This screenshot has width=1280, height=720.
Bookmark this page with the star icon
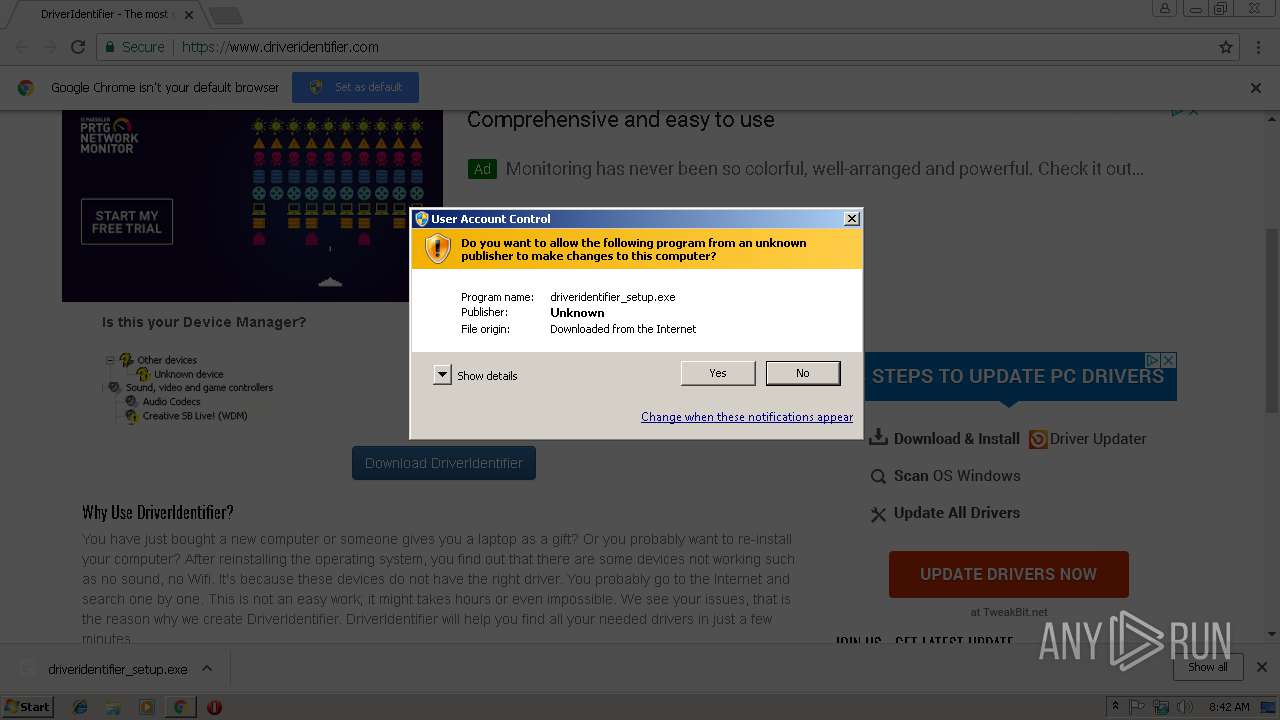pyautogui.click(x=1226, y=47)
